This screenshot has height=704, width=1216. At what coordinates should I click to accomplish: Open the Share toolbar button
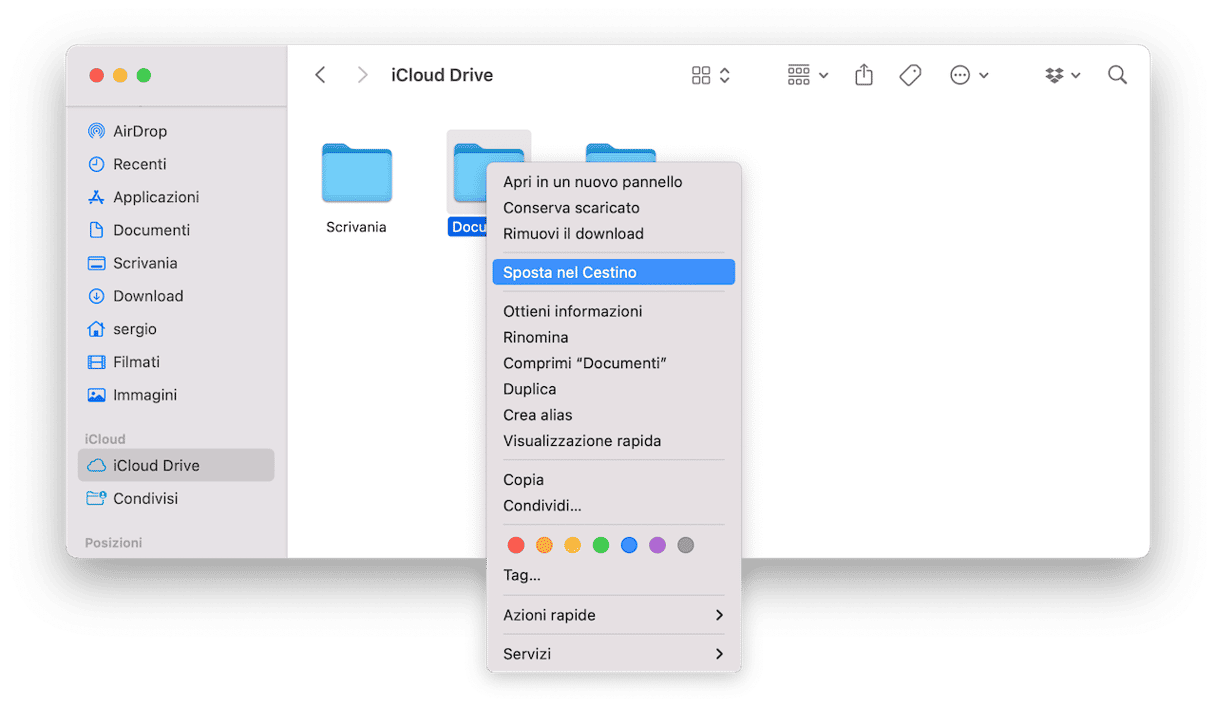click(x=864, y=75)
